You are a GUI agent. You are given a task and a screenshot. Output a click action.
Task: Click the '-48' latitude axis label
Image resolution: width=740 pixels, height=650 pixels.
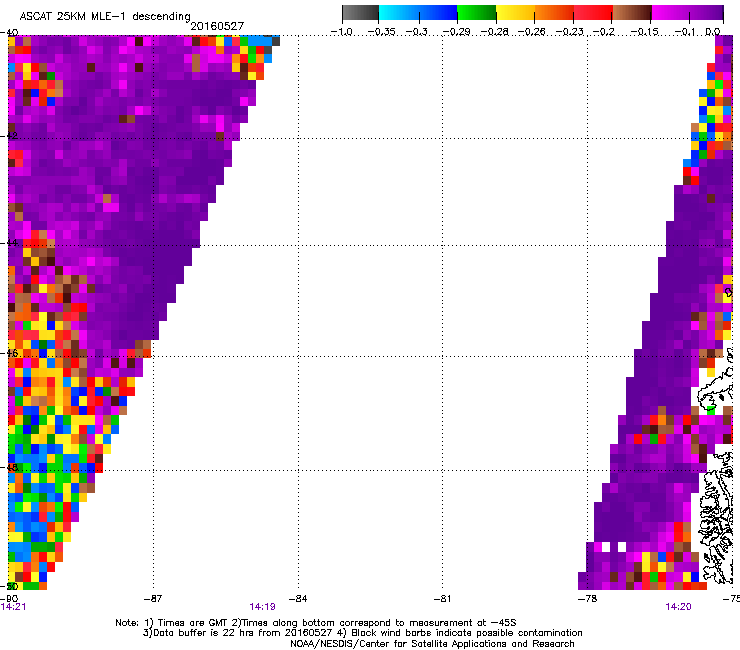9,467
